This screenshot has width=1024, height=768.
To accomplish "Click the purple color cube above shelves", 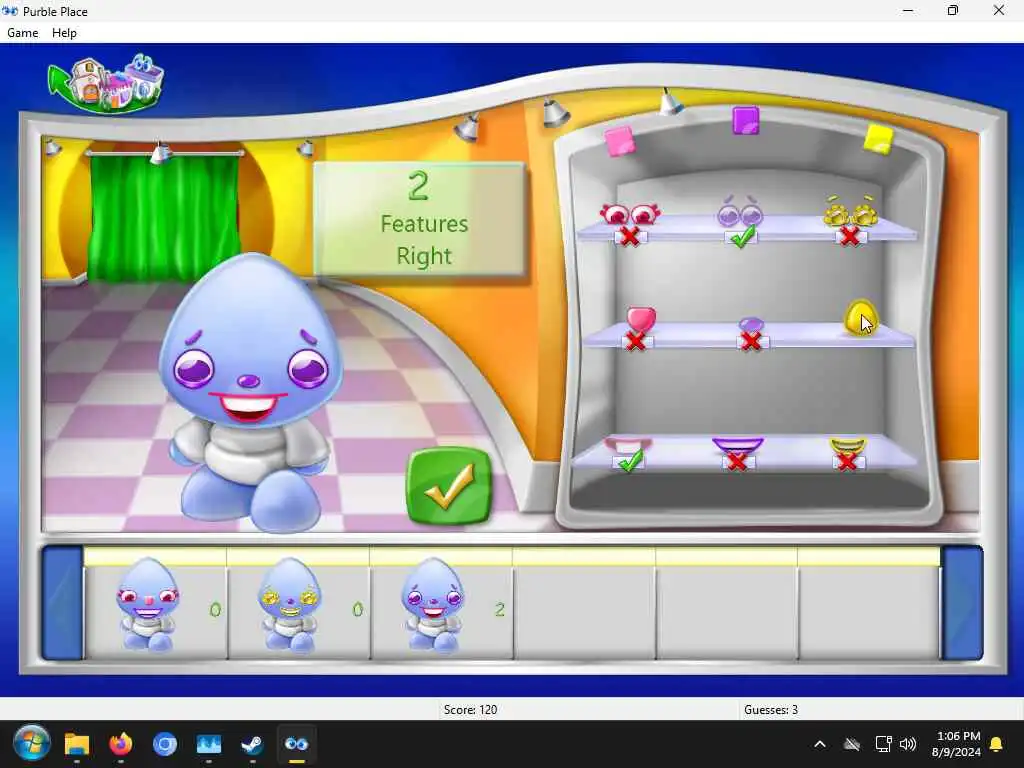I will [746, 121].
